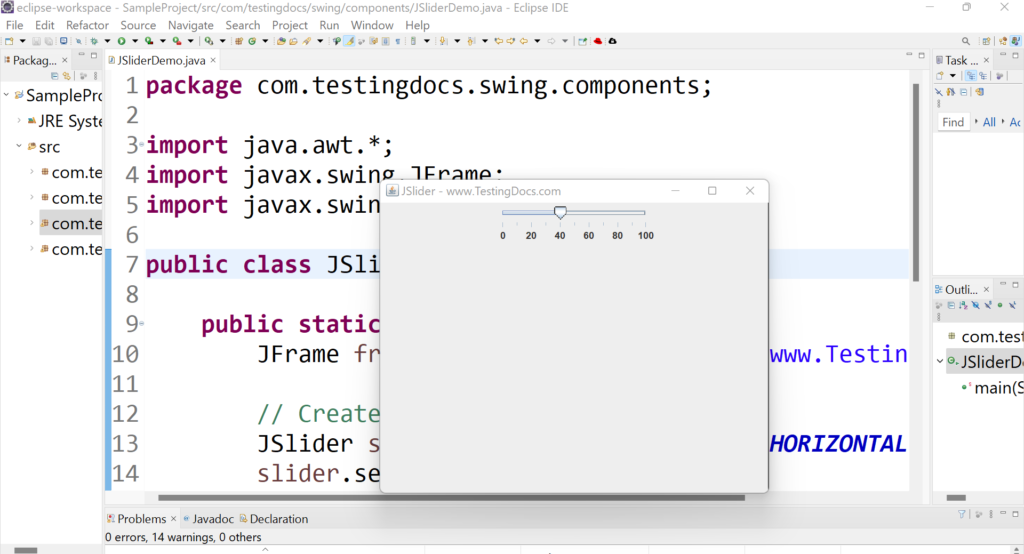The height and width of the screenshot is (554, 1024).
Task: Click Collapse All icon in Outline view
Action: click(x=952, y=305)
